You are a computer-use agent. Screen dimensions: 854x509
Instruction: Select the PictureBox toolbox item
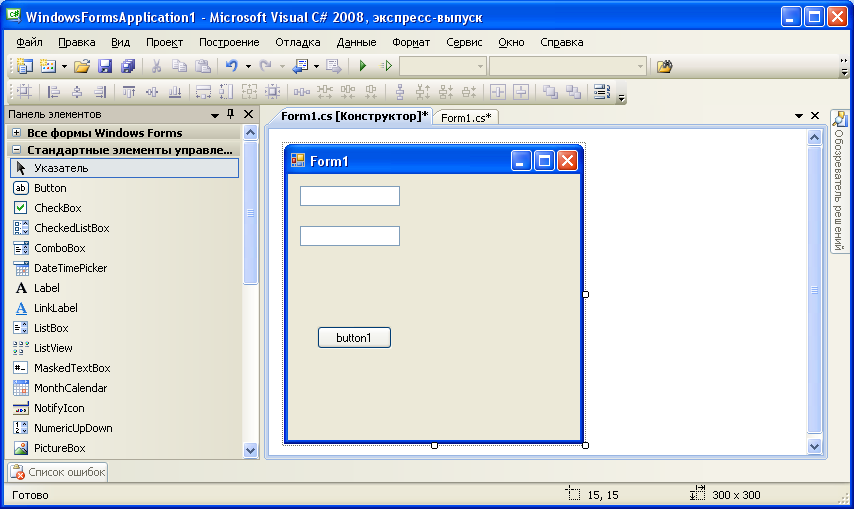click(x=125, y=448)
